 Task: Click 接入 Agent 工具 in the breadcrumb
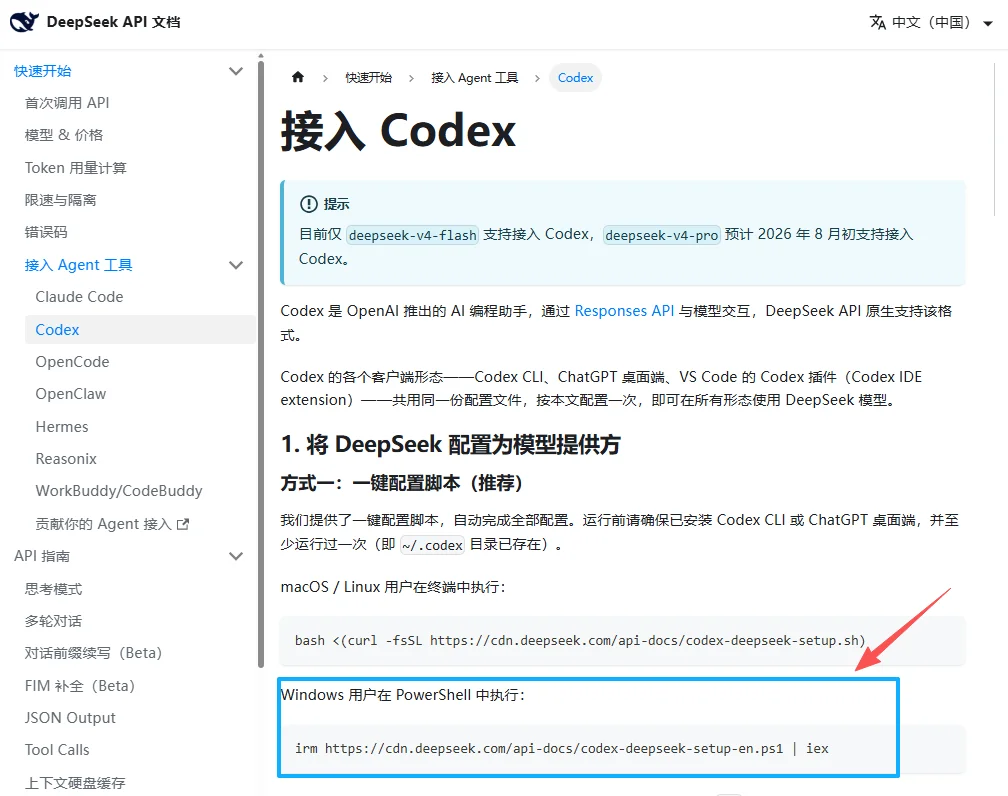pyautogui.click(x=474, y=78)
